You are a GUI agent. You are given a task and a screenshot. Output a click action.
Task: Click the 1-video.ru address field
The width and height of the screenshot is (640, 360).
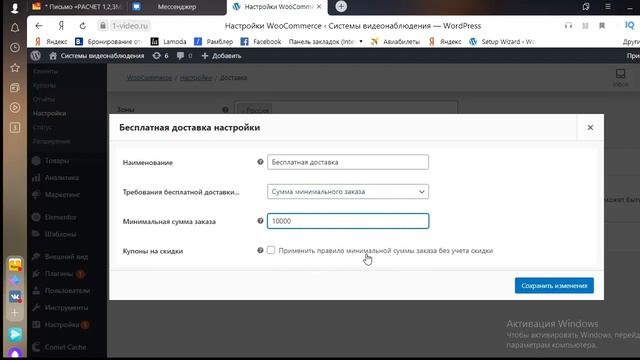click(x=130, y=26)
